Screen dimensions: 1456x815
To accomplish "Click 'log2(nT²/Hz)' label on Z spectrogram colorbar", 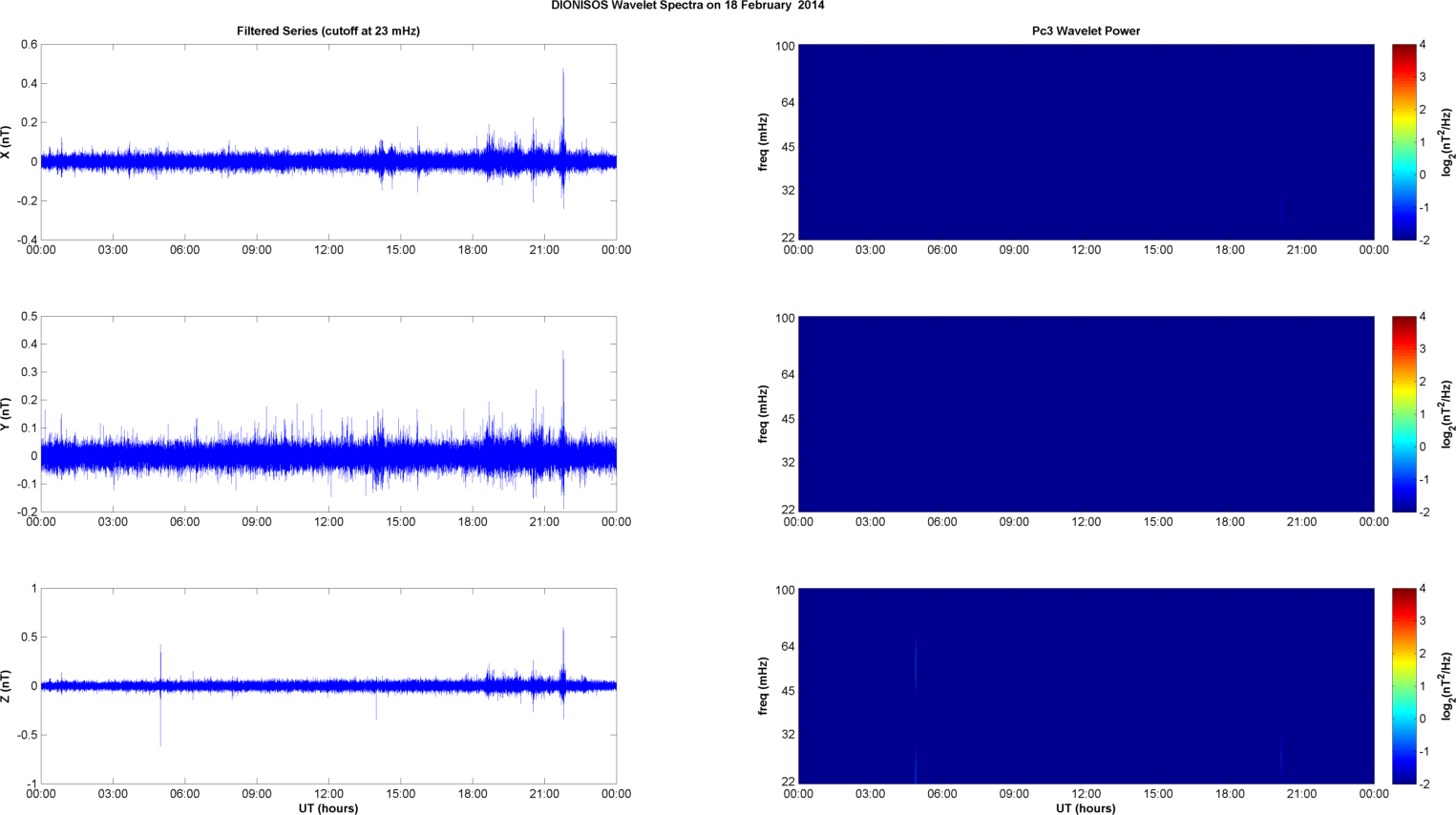I will click(1447, 686).
